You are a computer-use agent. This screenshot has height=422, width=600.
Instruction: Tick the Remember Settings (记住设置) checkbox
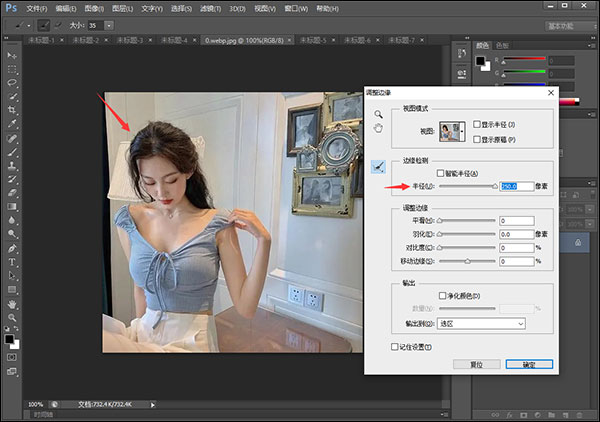click(396, 346)
